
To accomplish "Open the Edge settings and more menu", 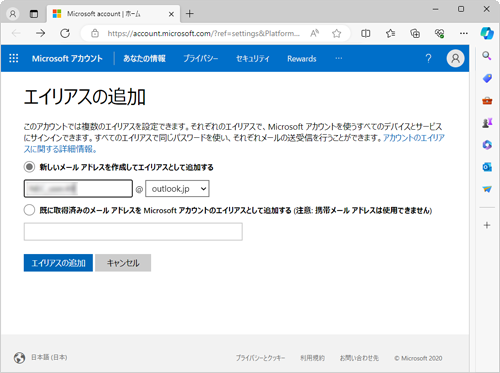I will point(464,33).
